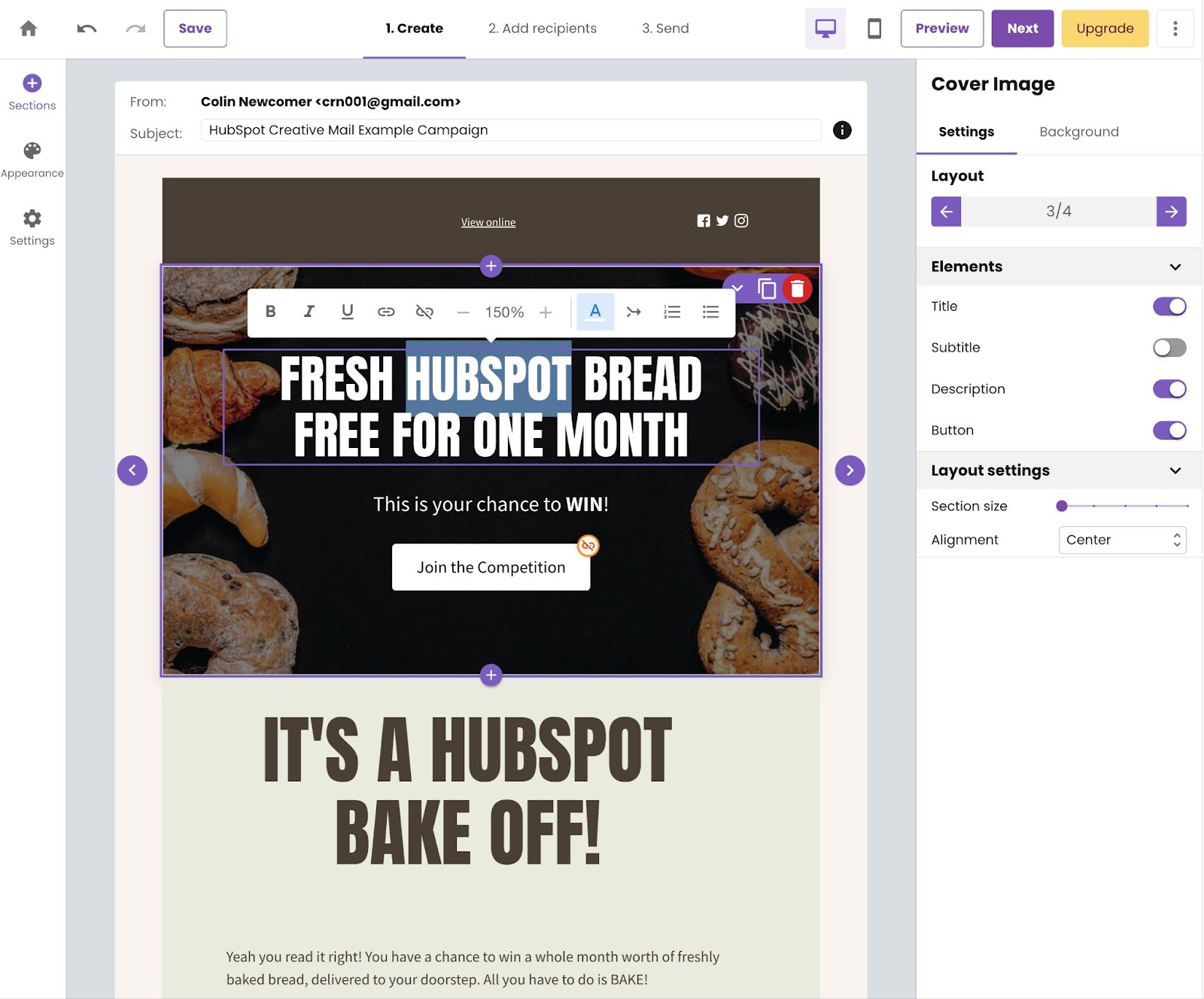This screenshot has width=1204, height=999.
Task: Remove link from selected text
Action: click(424, 312)
